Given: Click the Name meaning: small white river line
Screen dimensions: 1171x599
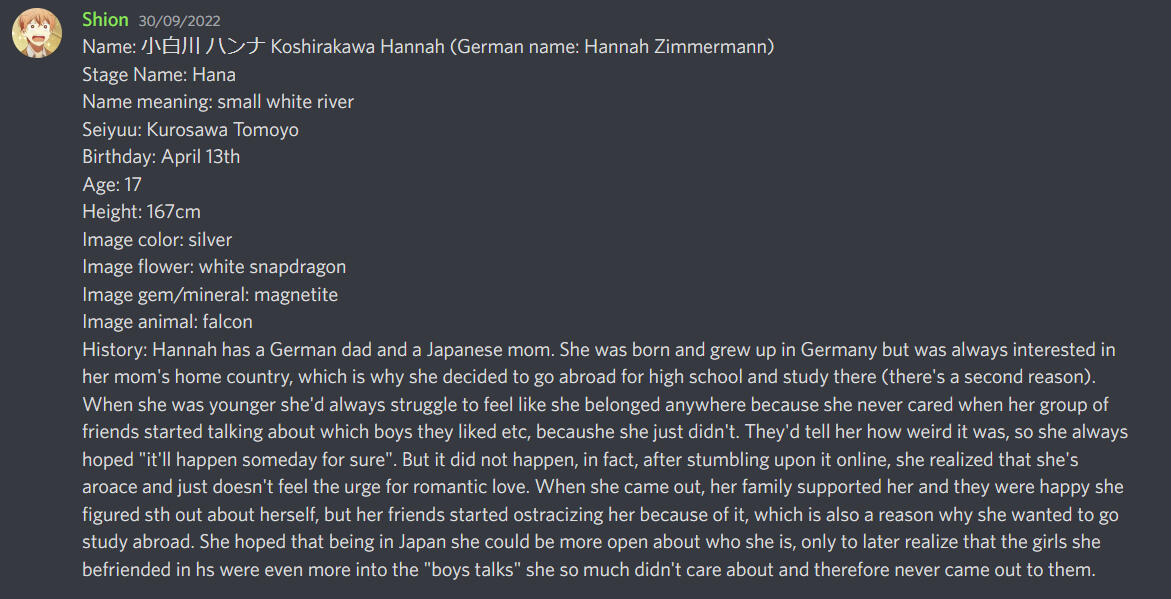Looking at the screenshot, I should [218, 102].
